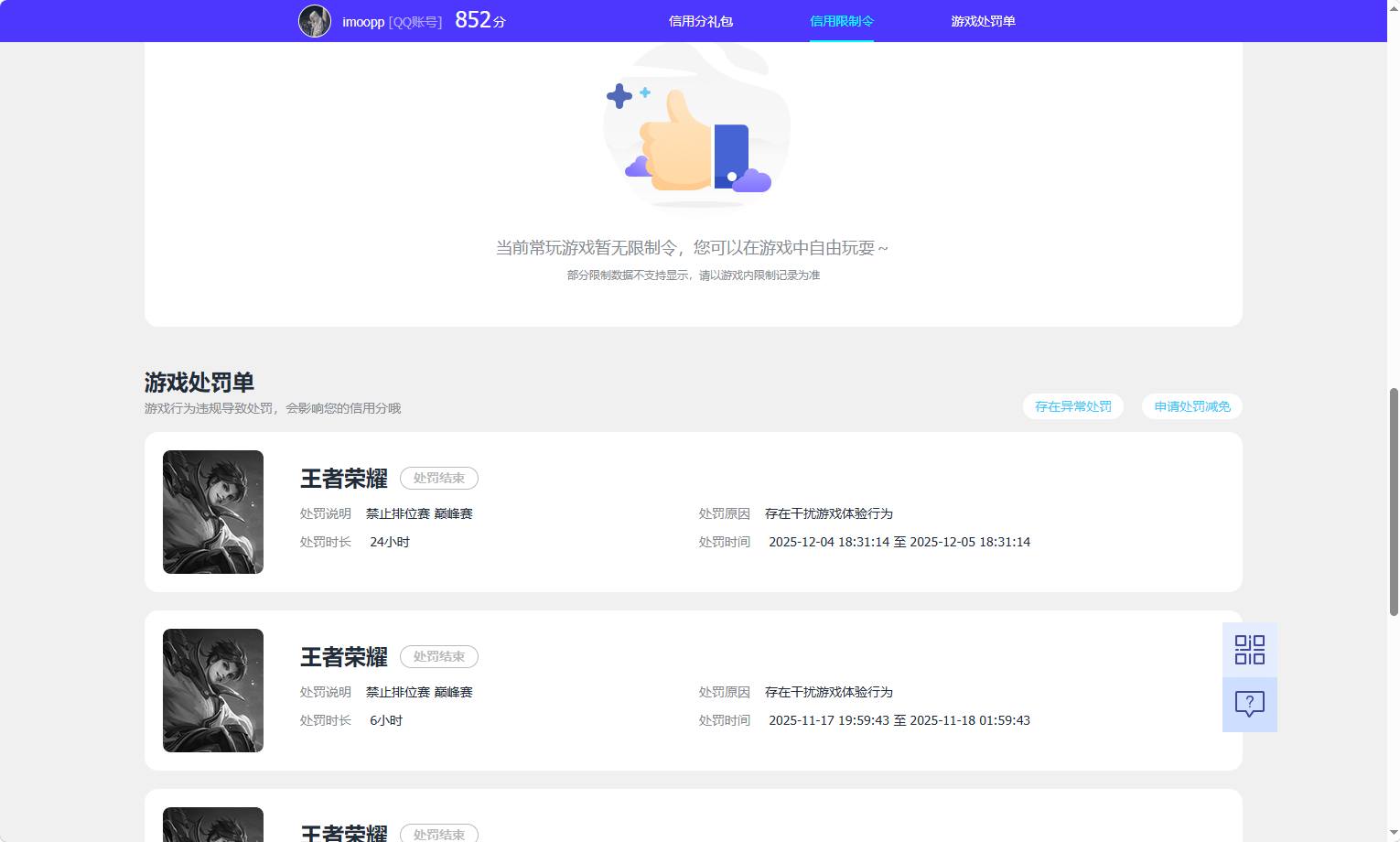
Task: Click the 游戏处罚单 section heading
Action: click(199, 382)
